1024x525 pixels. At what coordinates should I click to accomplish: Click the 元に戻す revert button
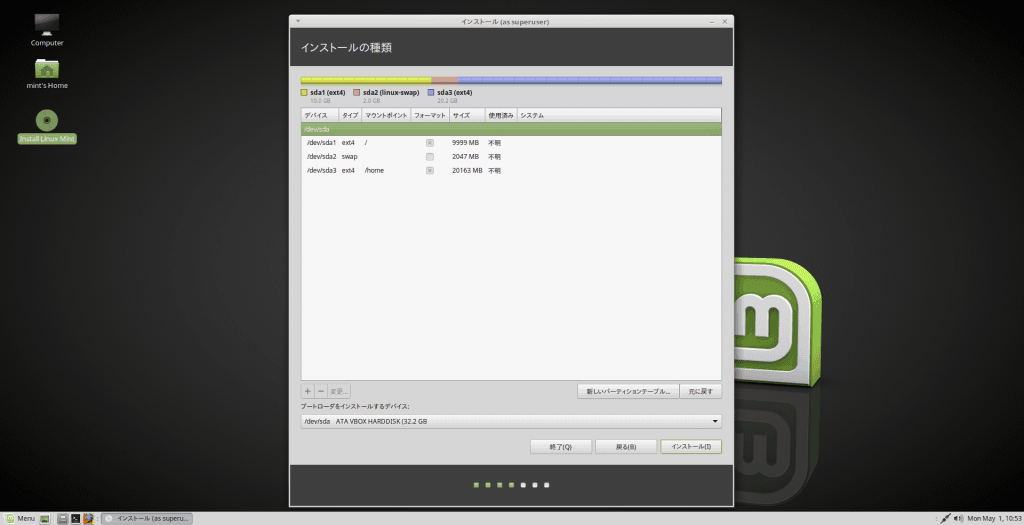click(x=701, y=391)
